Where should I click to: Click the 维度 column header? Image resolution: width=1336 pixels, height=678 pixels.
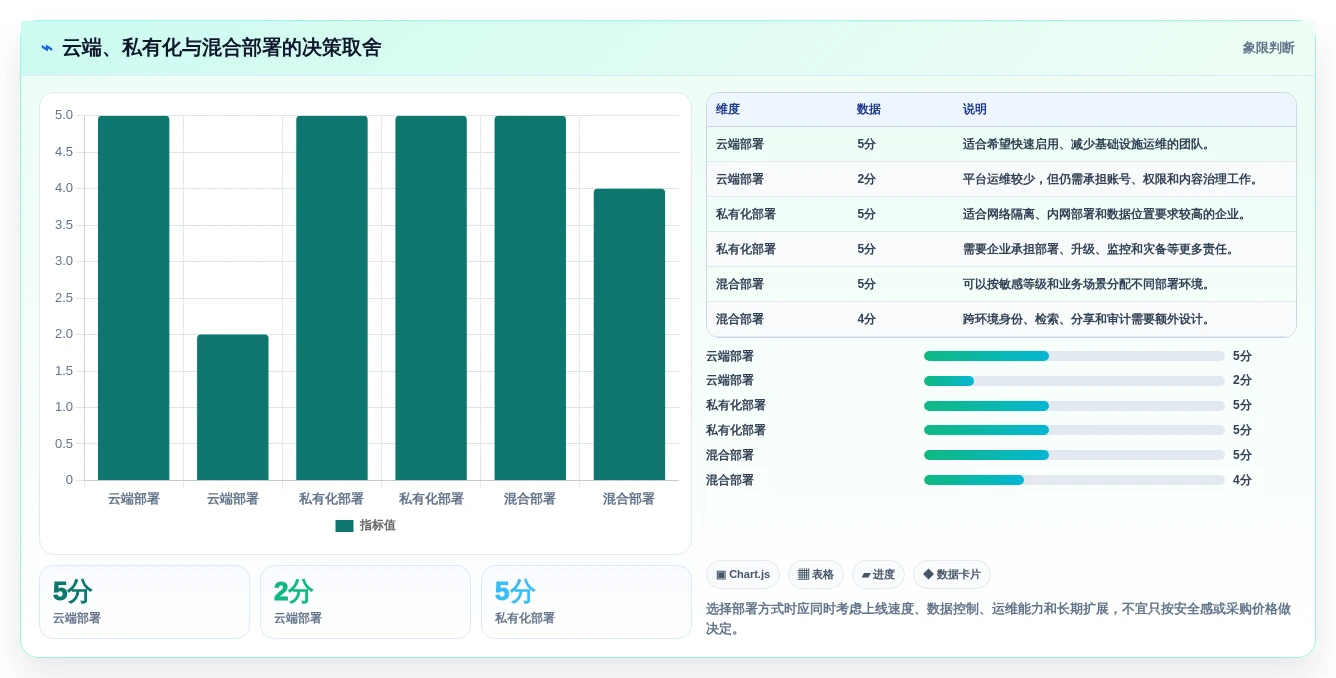728,110
